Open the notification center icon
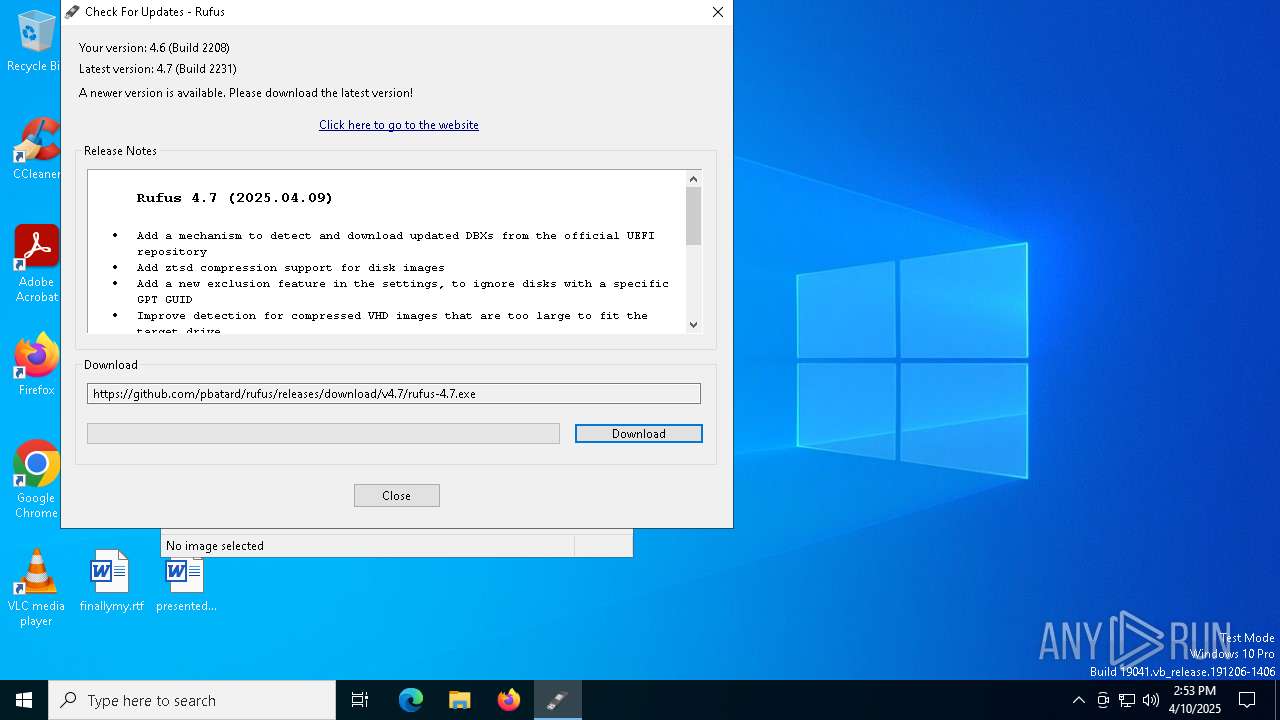The image size is (1280, 720). click(1247, 700)
